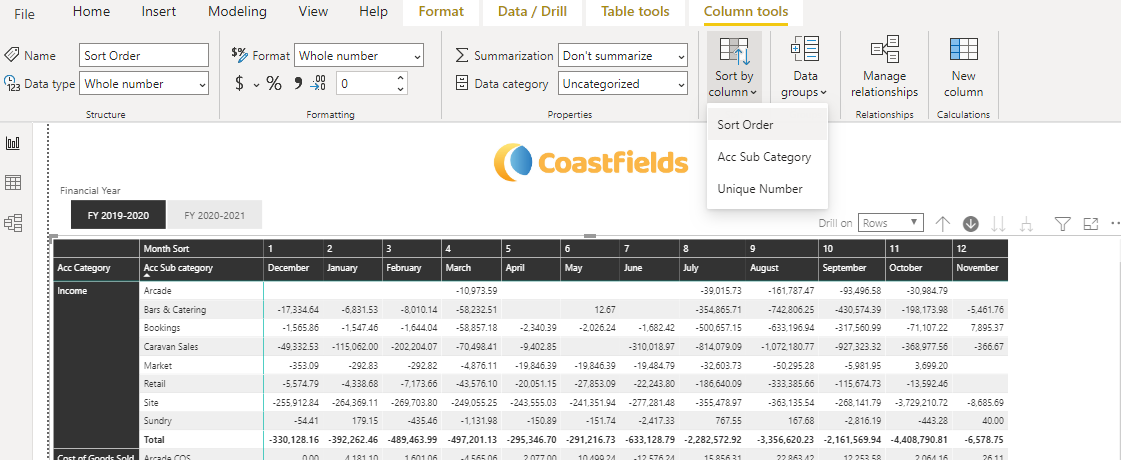Switch to Model view in sidebar
Screen dimensions: 1121x460
coord(13,223)
